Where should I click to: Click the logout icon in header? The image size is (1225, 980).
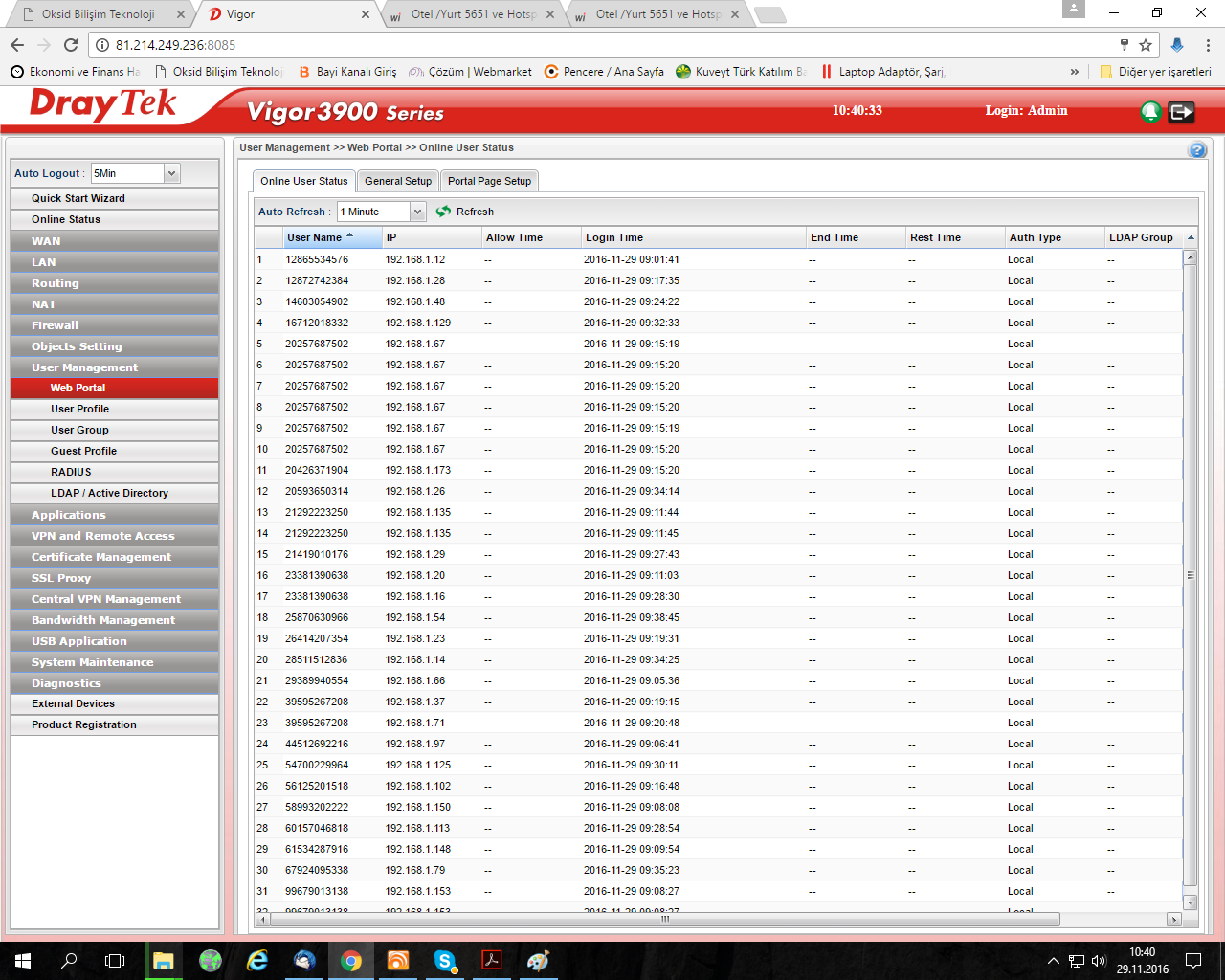(x=1182, y=112)
